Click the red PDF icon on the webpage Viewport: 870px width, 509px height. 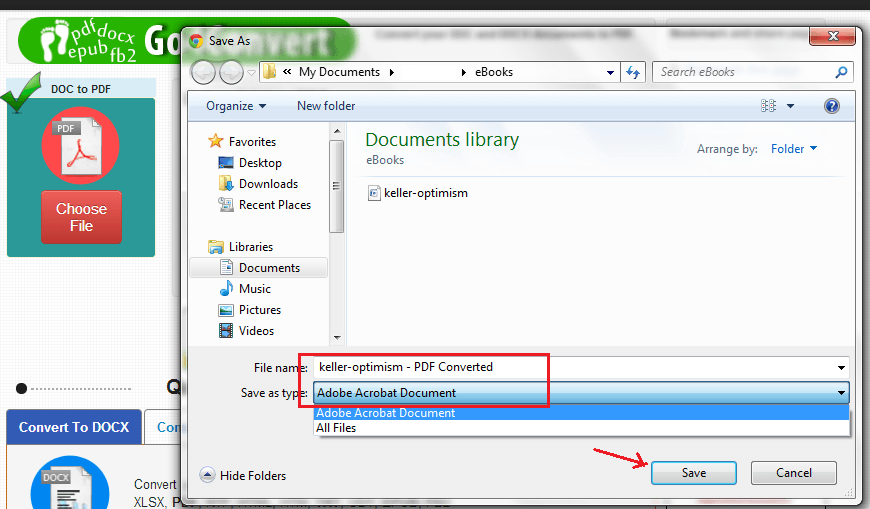coord(80,145)
